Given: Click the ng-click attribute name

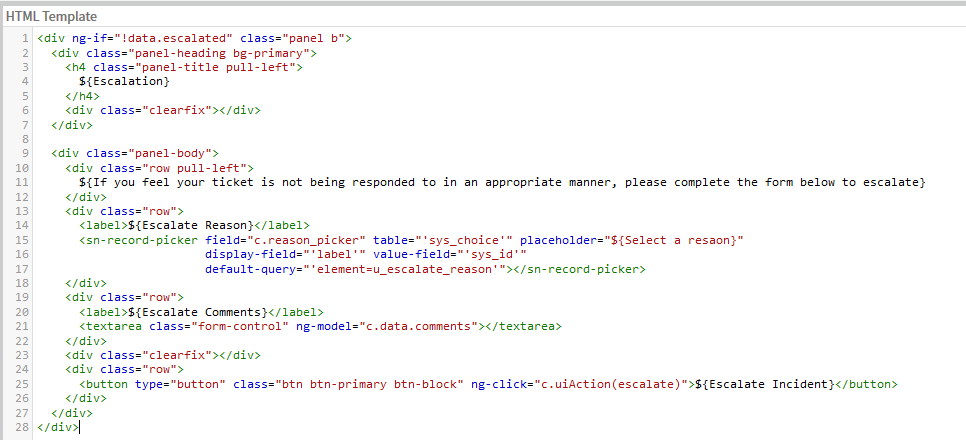Looking at the screenshot, I should point(498,384).
